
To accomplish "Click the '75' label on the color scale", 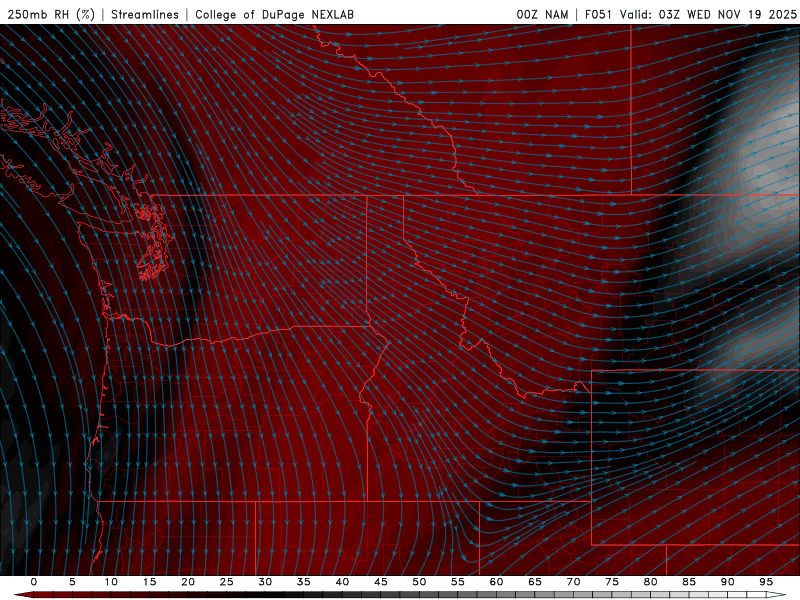I will [x=612, y=582].
